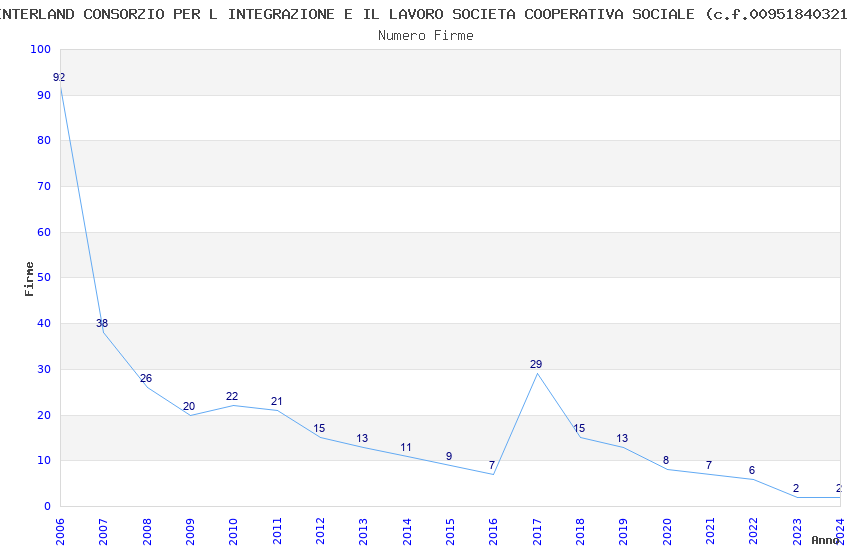This screenshot has width=850, height=550.
Task: Click data value 9 at 2015
Action: (x=449, y=457)
